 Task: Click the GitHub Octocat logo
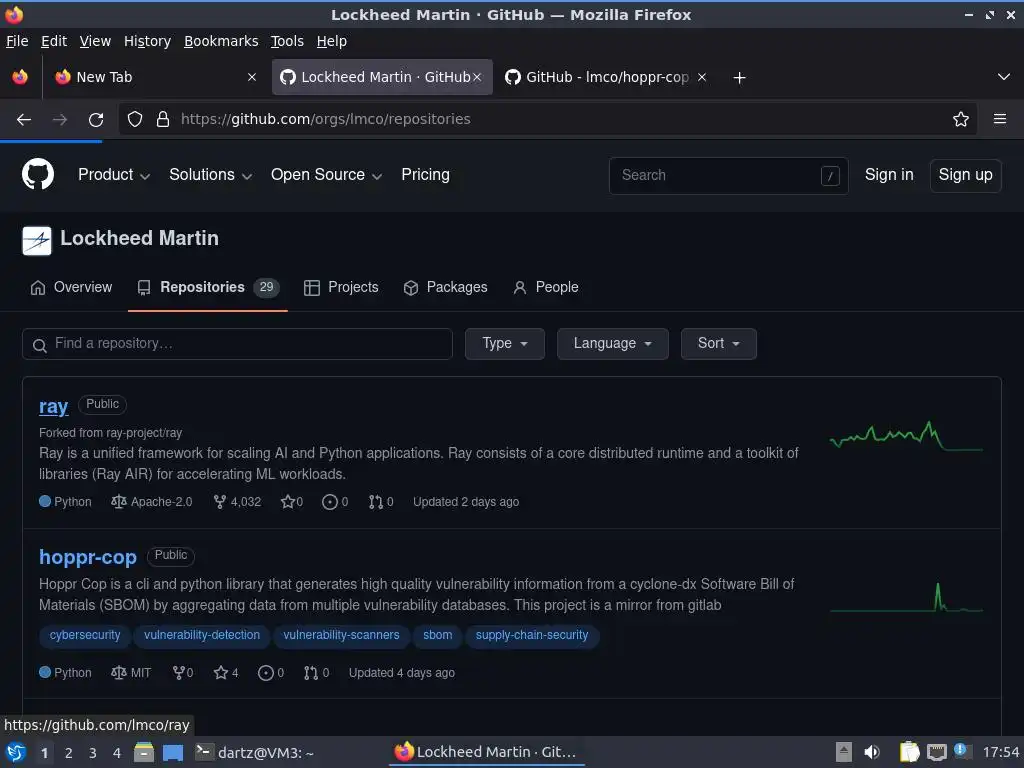38,174
